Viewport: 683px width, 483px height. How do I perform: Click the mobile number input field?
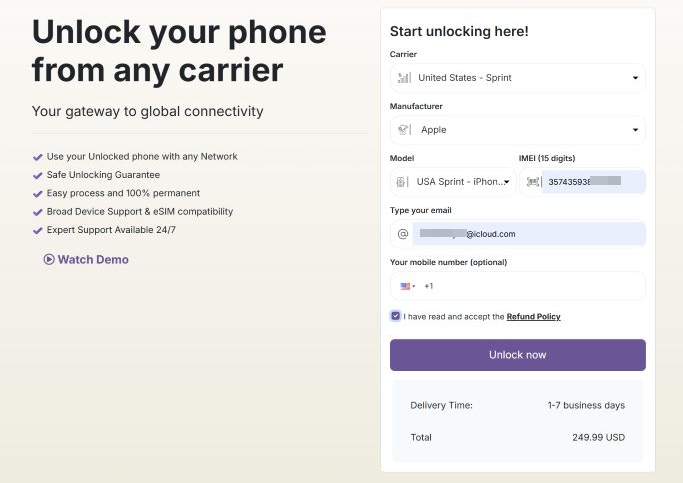click(x=535, y=286)
